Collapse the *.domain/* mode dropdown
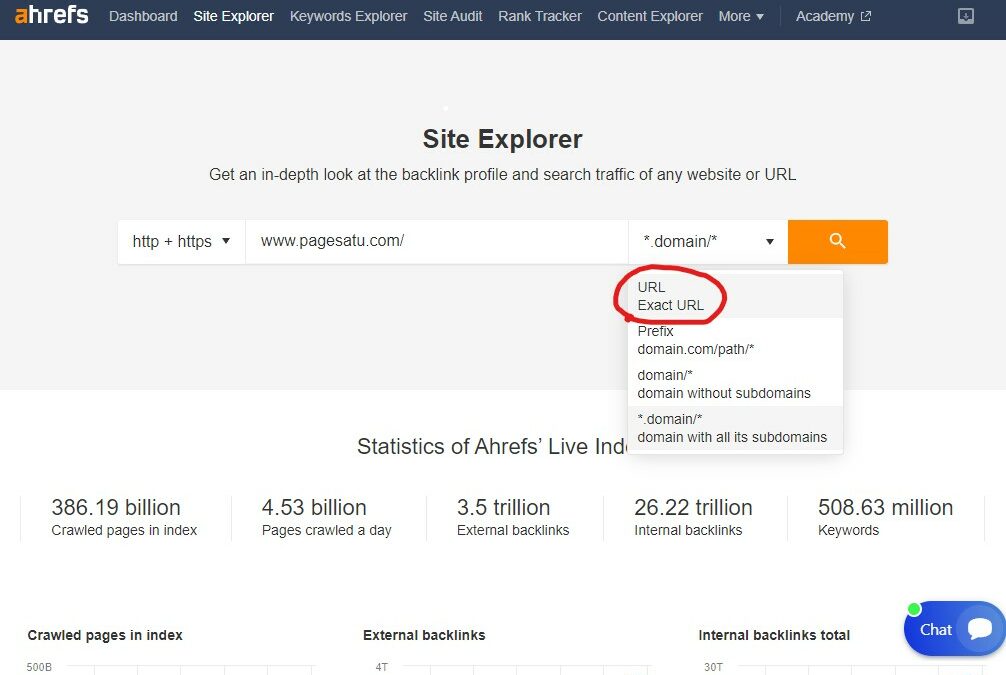Viewport: 1006px width, 675px height. pyautogui.click(x=708, y=242)
